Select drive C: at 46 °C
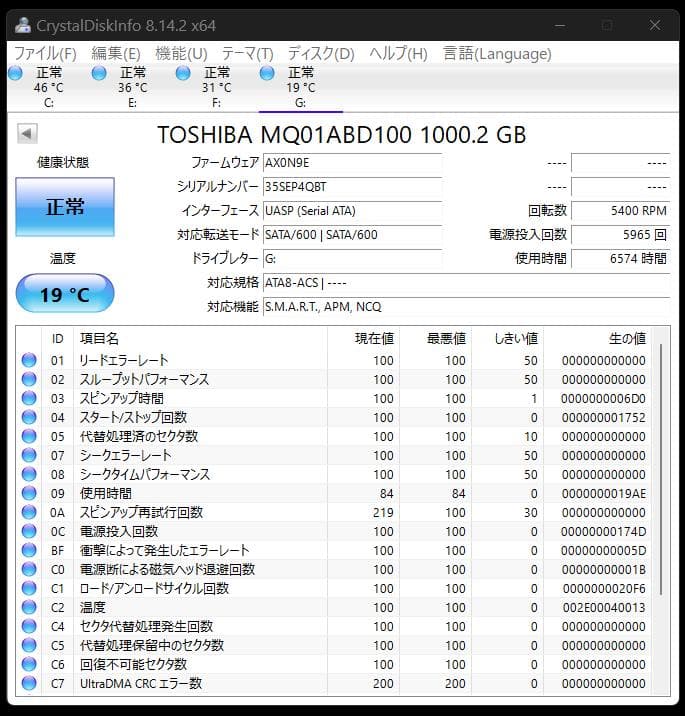This screenshot has width=685, height=716. (48, 87)
